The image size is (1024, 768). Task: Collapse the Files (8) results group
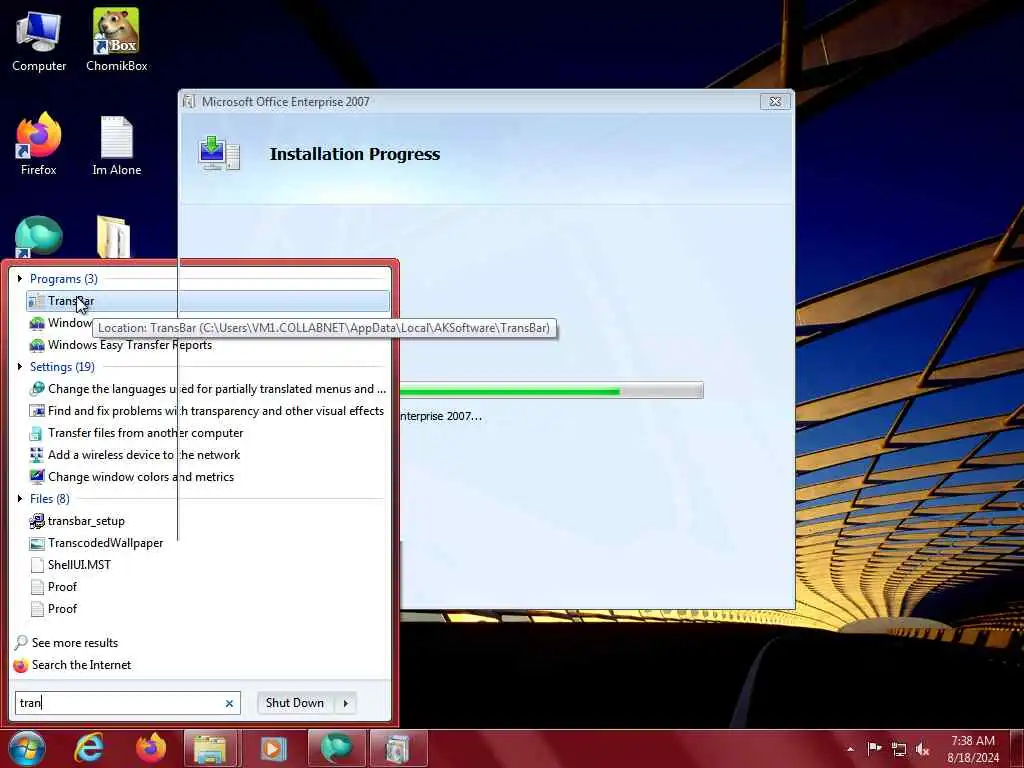20,499
